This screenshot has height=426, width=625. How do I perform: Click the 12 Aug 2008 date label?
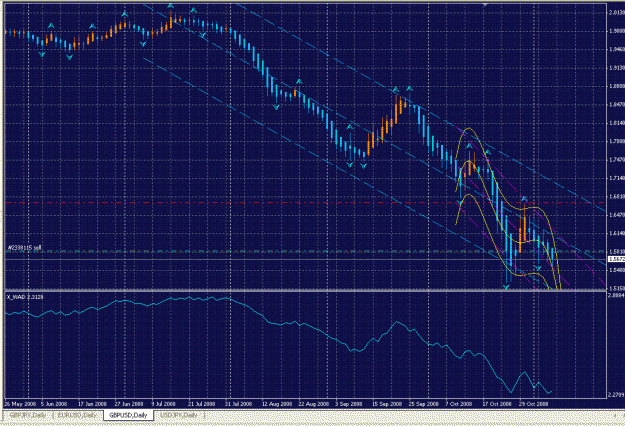[276, 404]
